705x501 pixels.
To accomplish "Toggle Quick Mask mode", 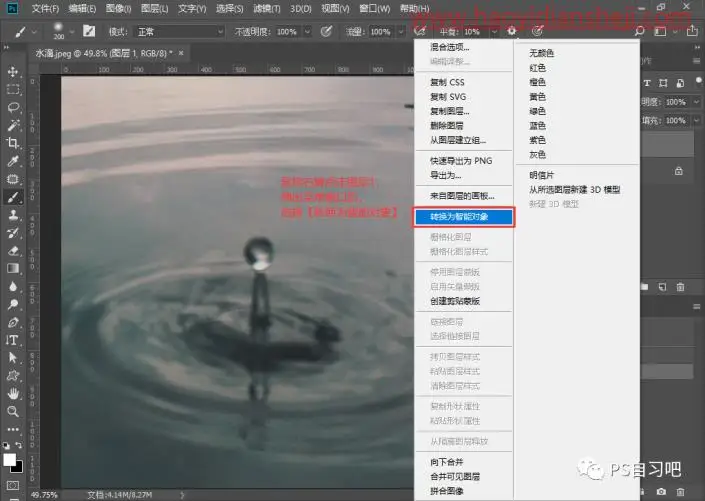I will coord(13,486).
